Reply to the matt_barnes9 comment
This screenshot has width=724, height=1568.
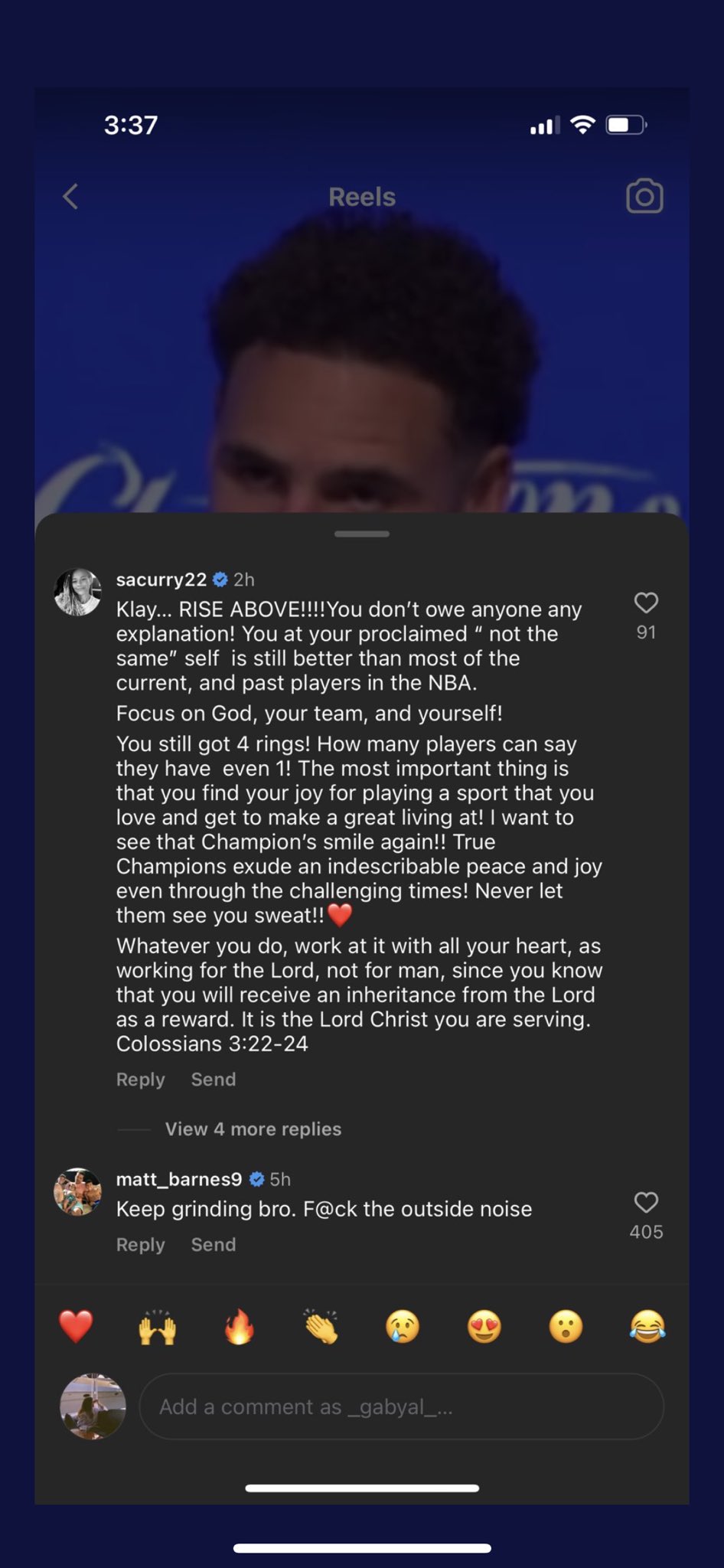pyautogui.click(x=140, y=1245)
